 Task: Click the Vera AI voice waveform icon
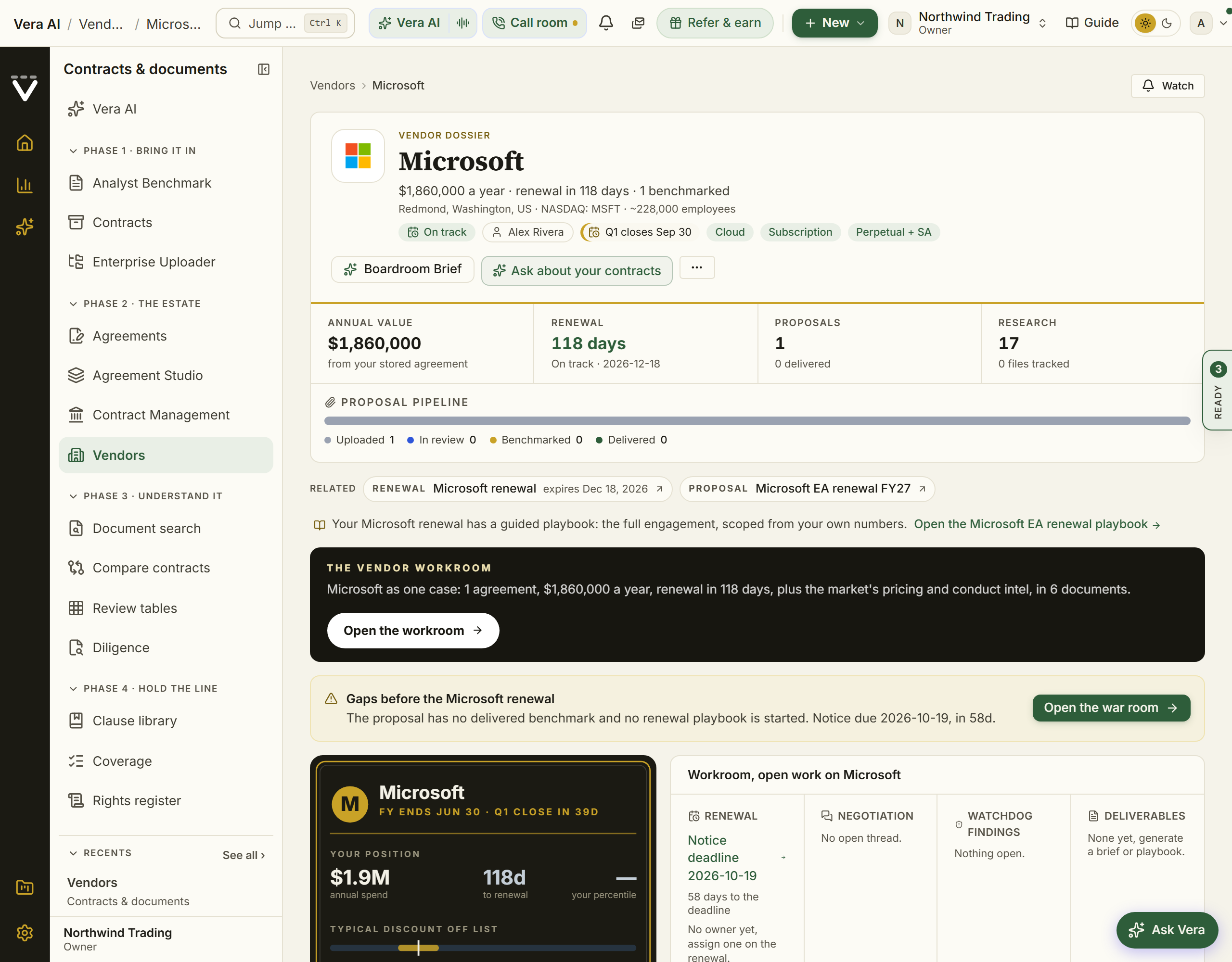(462, 23)
